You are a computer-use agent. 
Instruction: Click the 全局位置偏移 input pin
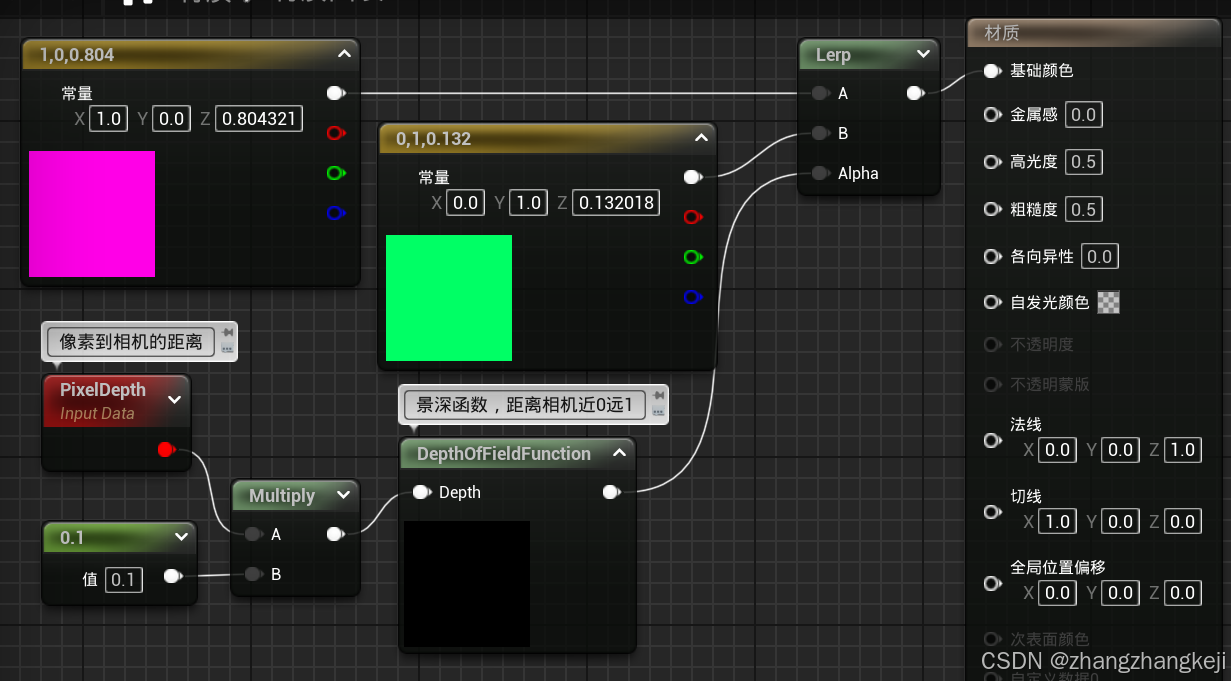992,583
